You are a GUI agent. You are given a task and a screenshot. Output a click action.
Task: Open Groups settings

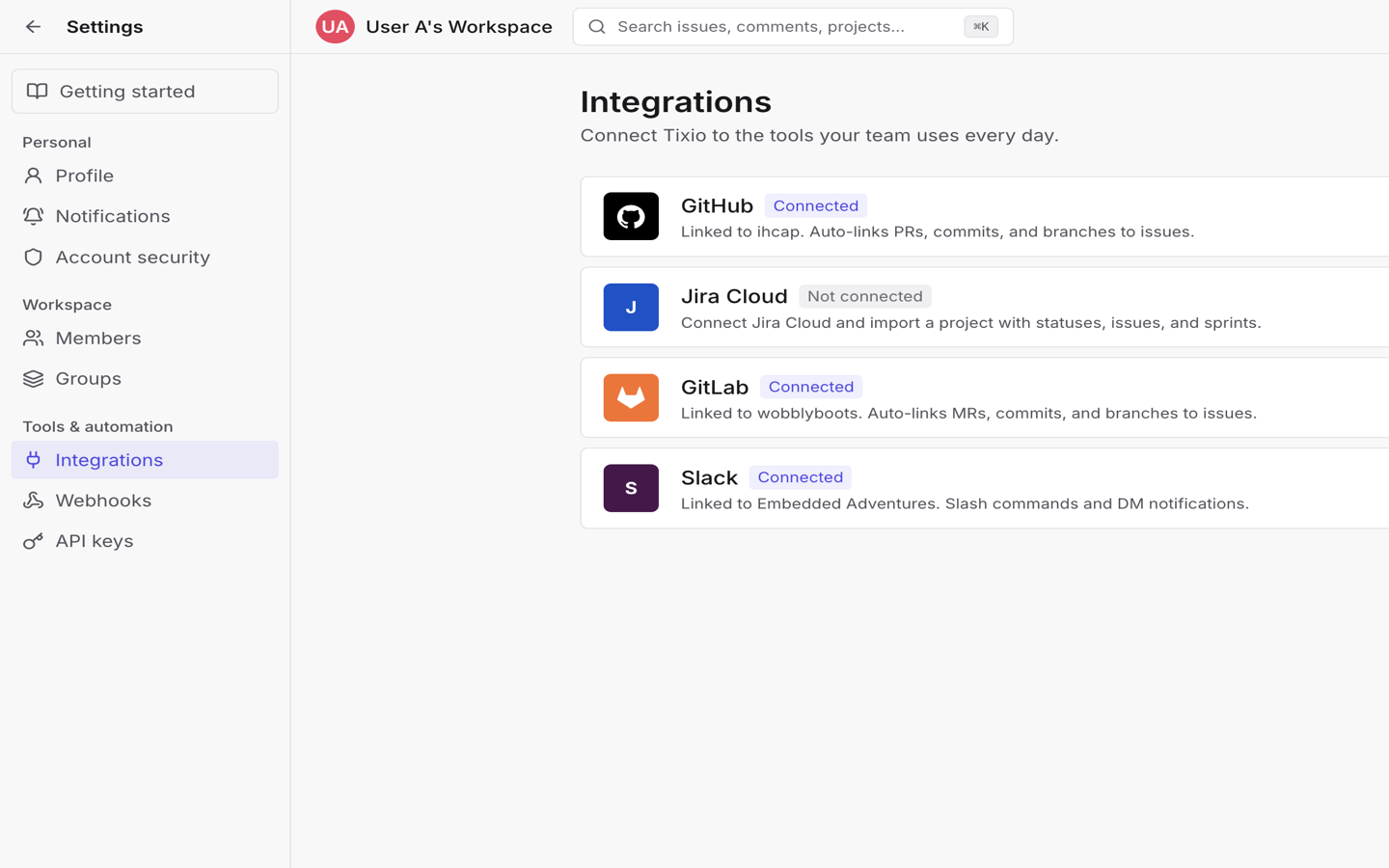145,379
